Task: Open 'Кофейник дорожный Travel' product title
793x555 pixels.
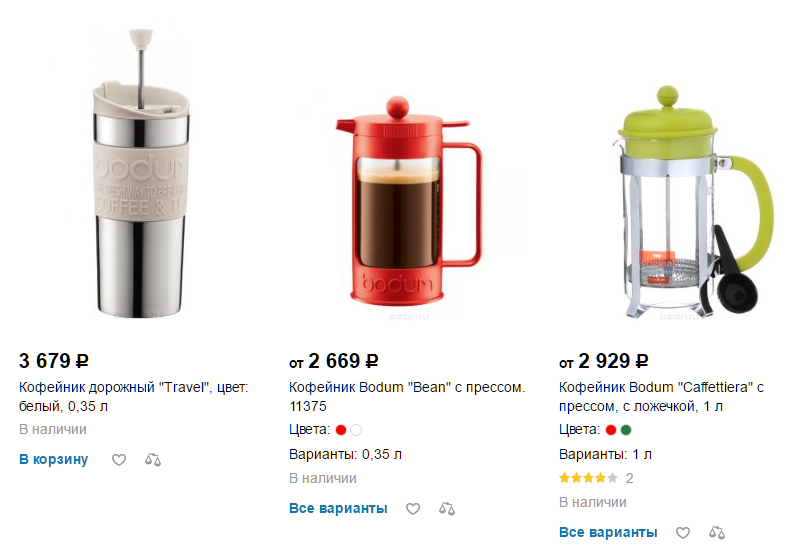Action: click(134, 397)
